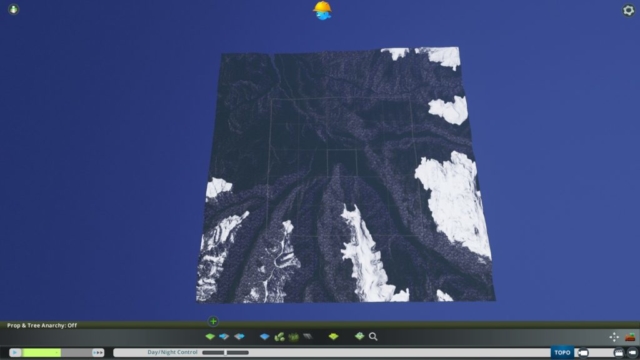Select the four-arrow move tool icon
This screenshot has width=640, height=360.
pos(614,337)
